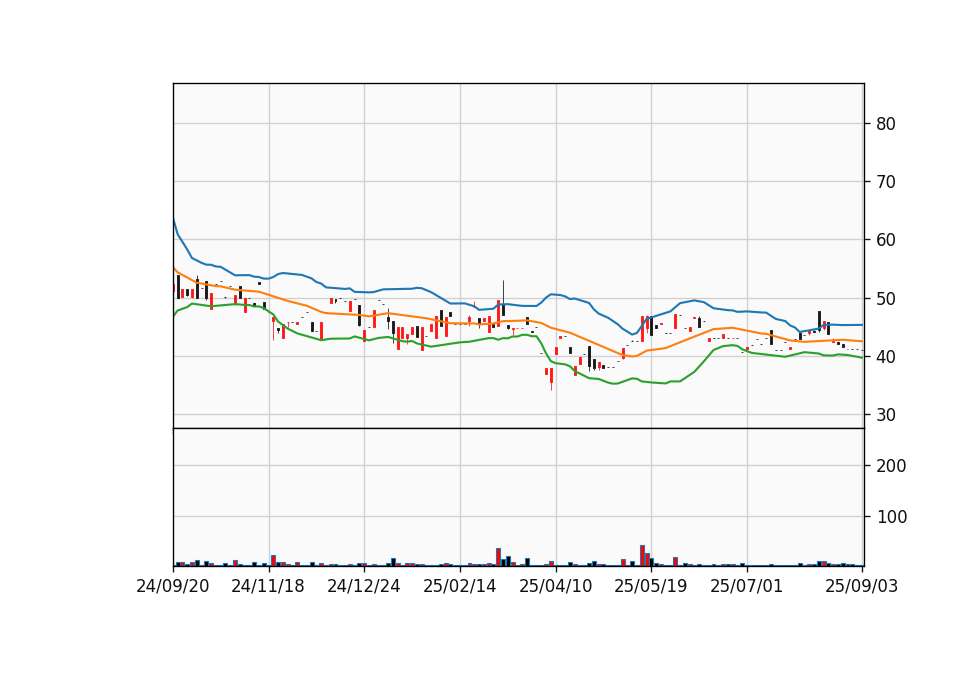Click the price axis value 50

point(886,299)
